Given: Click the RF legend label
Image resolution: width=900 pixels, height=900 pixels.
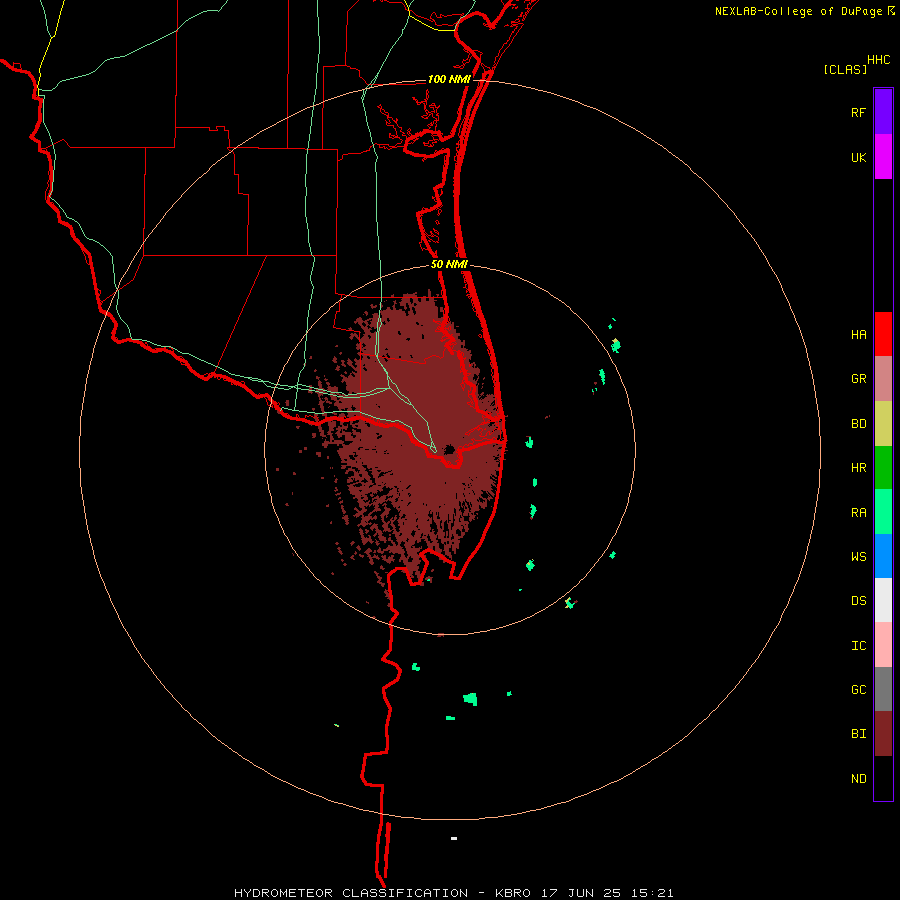Looking at the screenshot, I should pos(858,113).
